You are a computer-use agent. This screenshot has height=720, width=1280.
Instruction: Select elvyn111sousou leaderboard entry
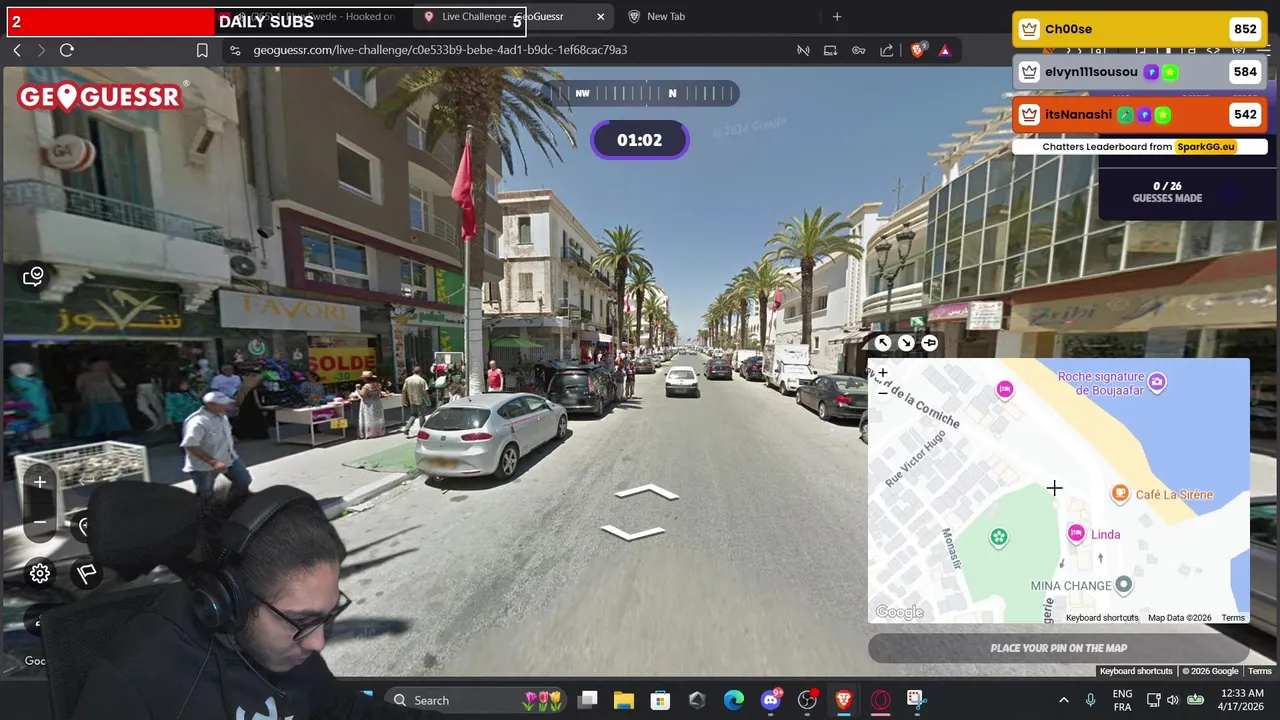[x=1140, y=72]
